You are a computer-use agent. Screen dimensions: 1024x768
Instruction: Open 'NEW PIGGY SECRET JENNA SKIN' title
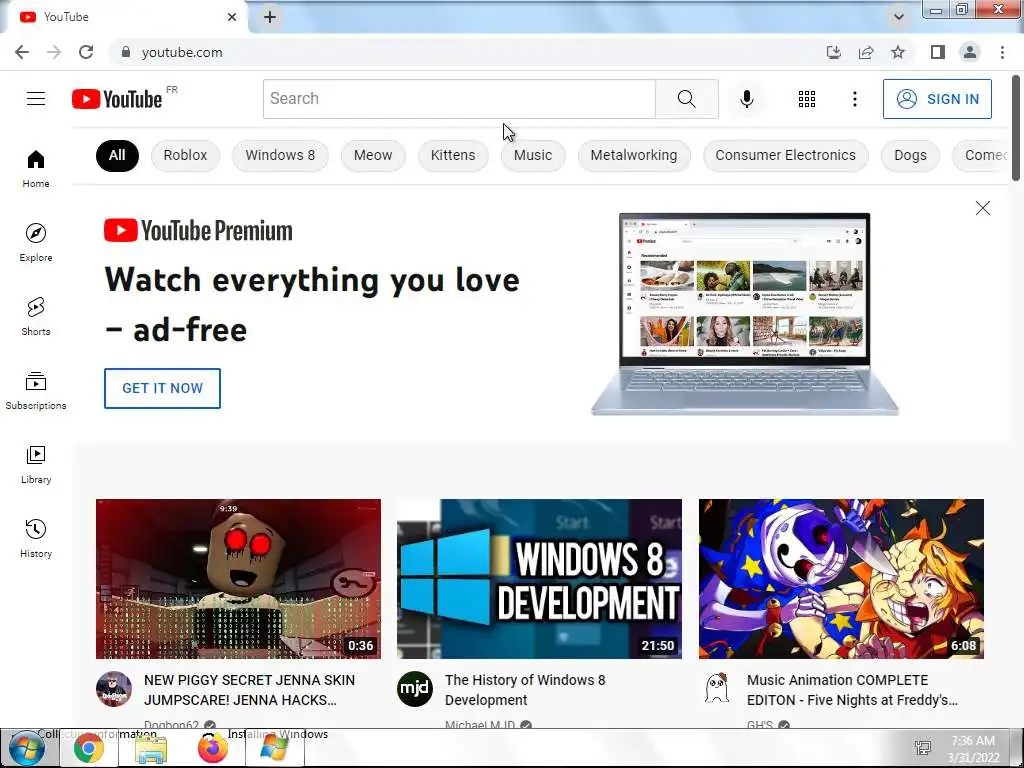click(x=249, y=690)
